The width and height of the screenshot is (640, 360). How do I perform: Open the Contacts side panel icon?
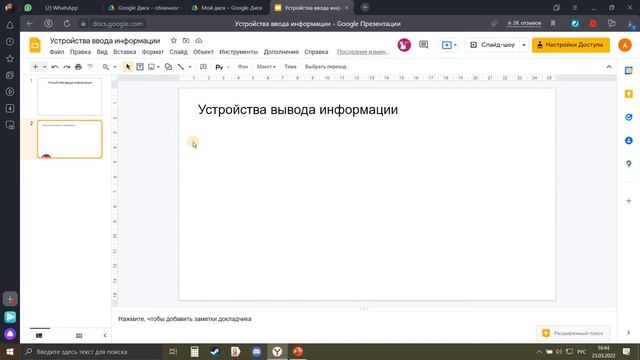[x=629, y=140]
